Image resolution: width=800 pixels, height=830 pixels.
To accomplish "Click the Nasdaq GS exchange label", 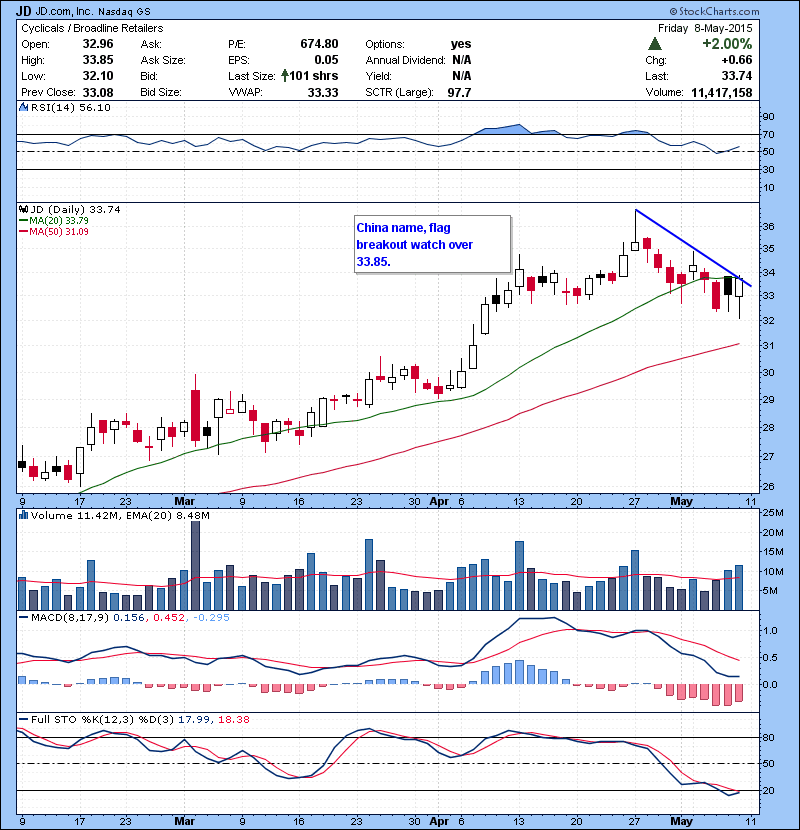I will pos(124,12).
